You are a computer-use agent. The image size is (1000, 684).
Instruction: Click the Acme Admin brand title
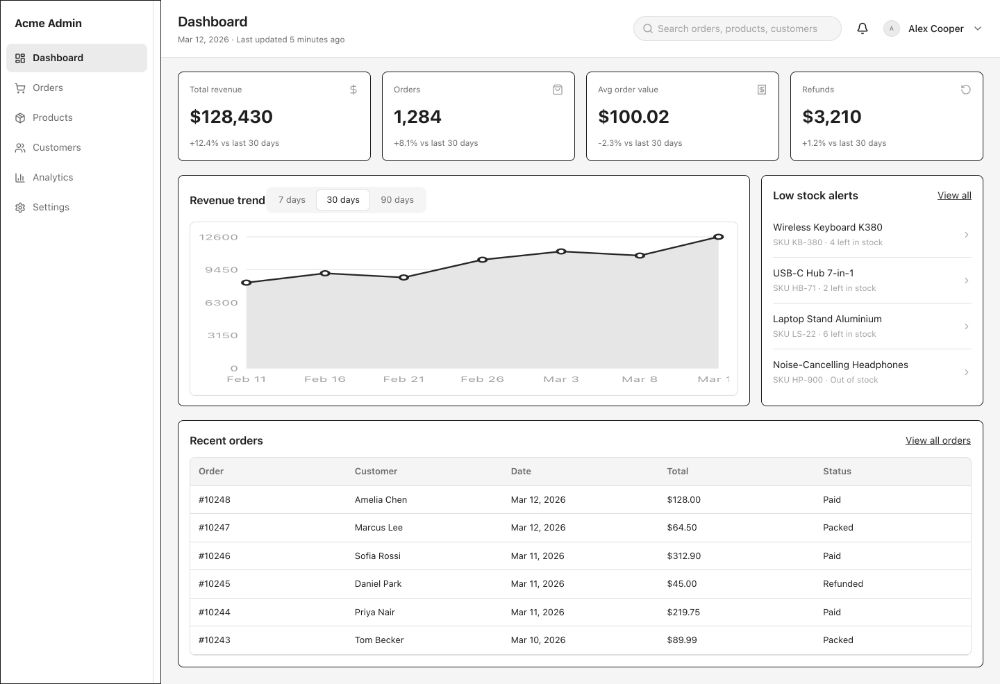coord(48,23)
